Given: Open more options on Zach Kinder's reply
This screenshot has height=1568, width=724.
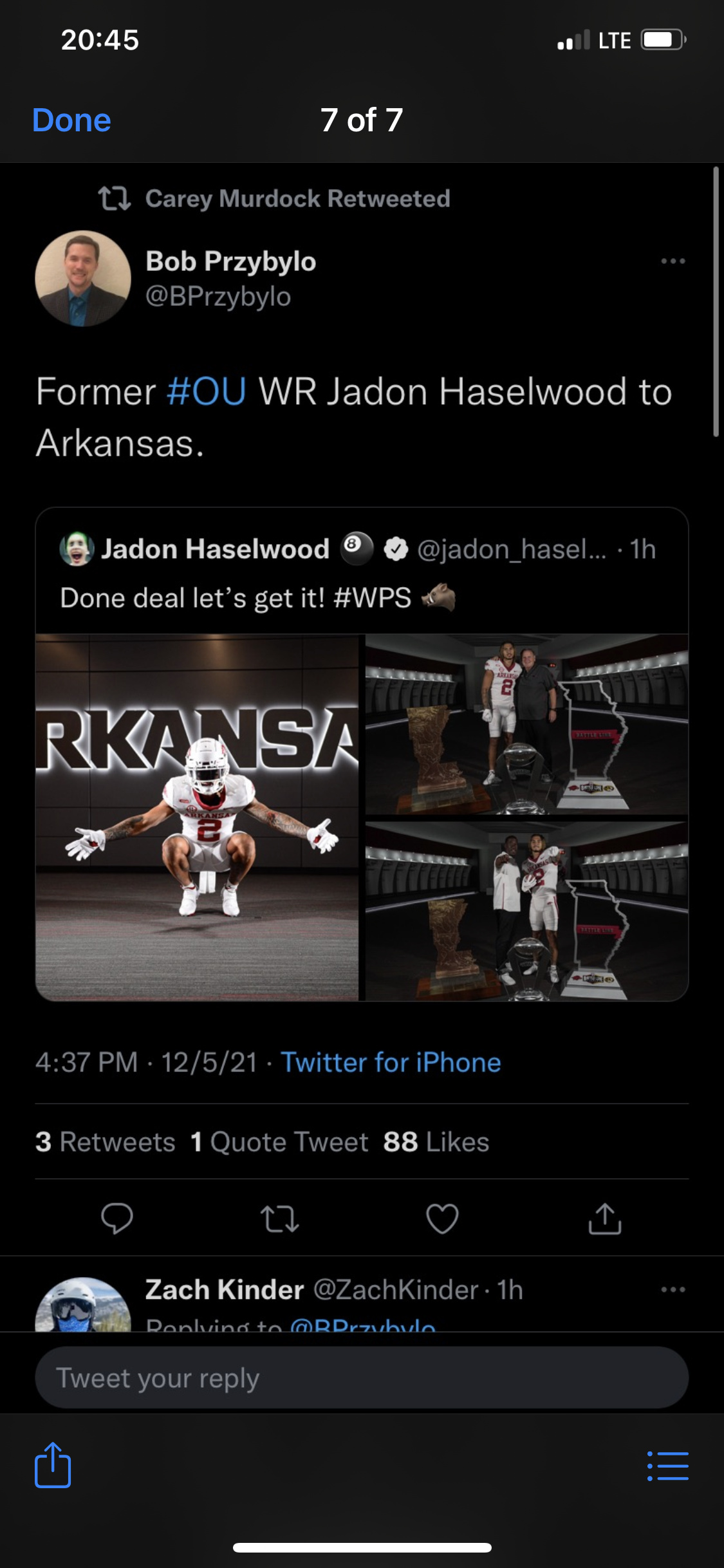Looking at the screenshot, I should pos(673,1290).
